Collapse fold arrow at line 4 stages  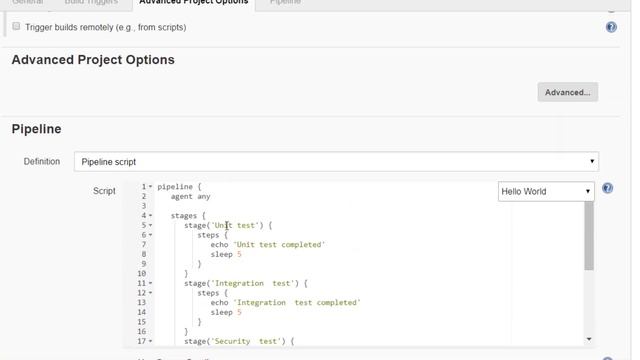pos(150,216)
